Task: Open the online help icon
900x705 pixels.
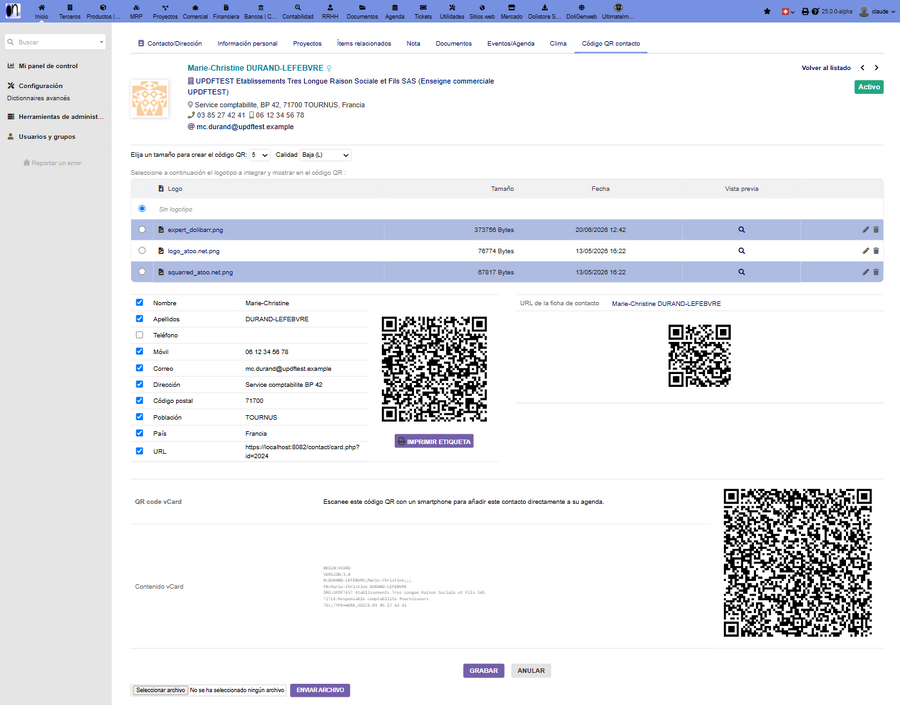Action: tap(815, 11)
